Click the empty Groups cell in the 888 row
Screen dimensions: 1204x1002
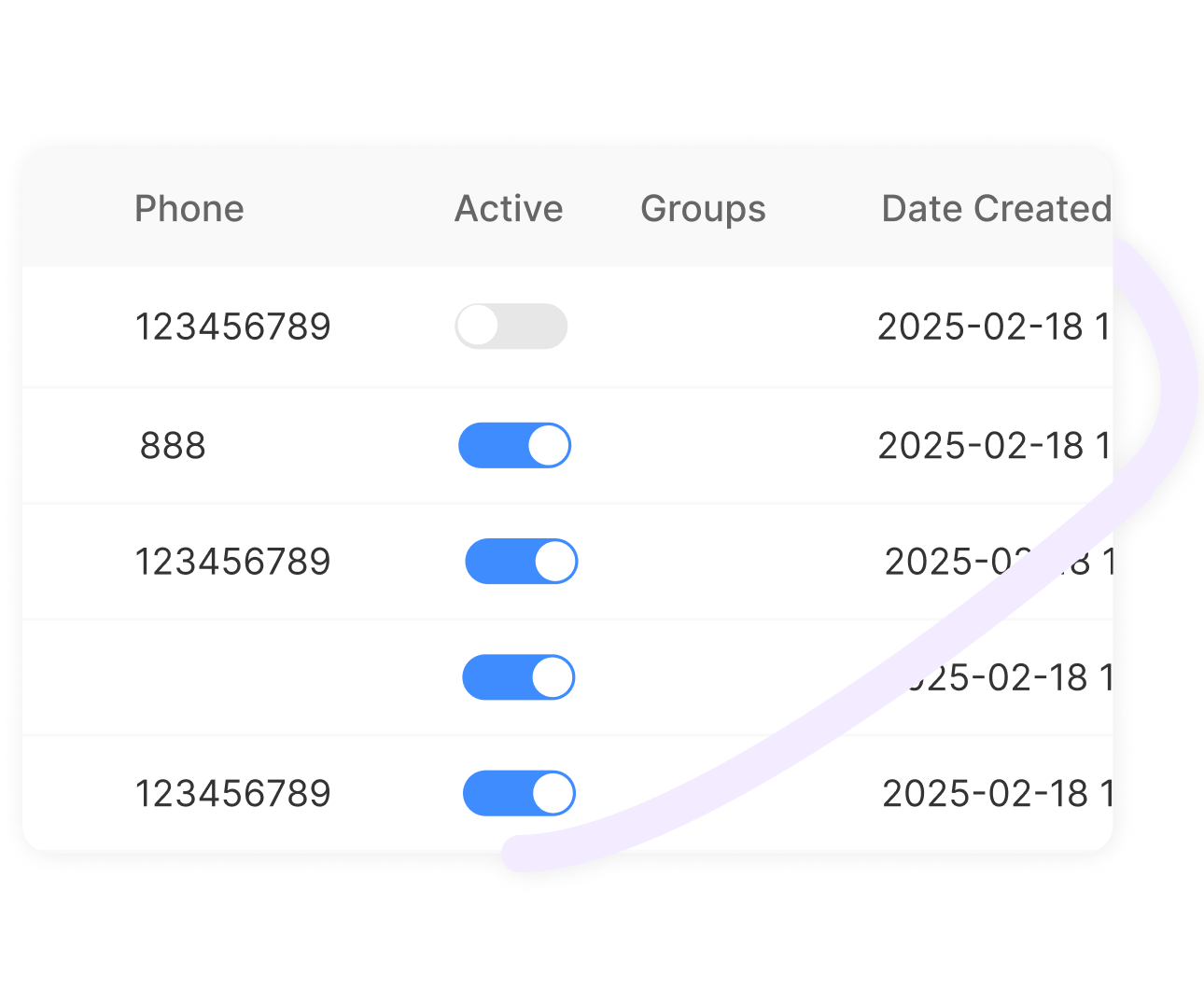pos(703,446)
